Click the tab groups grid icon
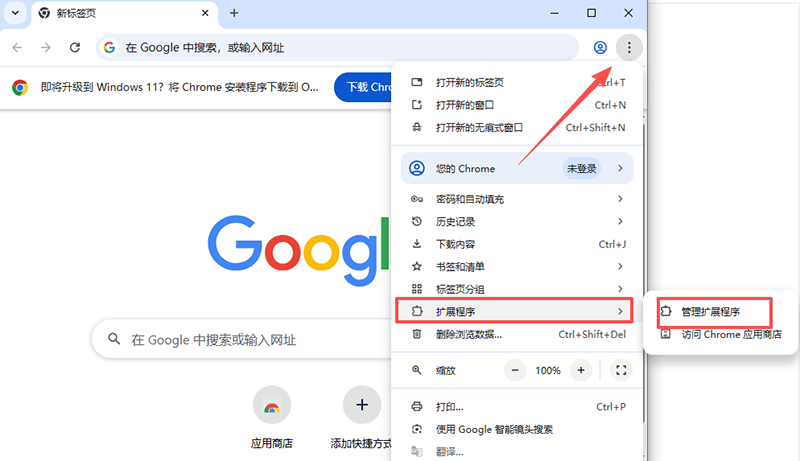The width and height of the screenshot is (800, 461). point(417,289)
